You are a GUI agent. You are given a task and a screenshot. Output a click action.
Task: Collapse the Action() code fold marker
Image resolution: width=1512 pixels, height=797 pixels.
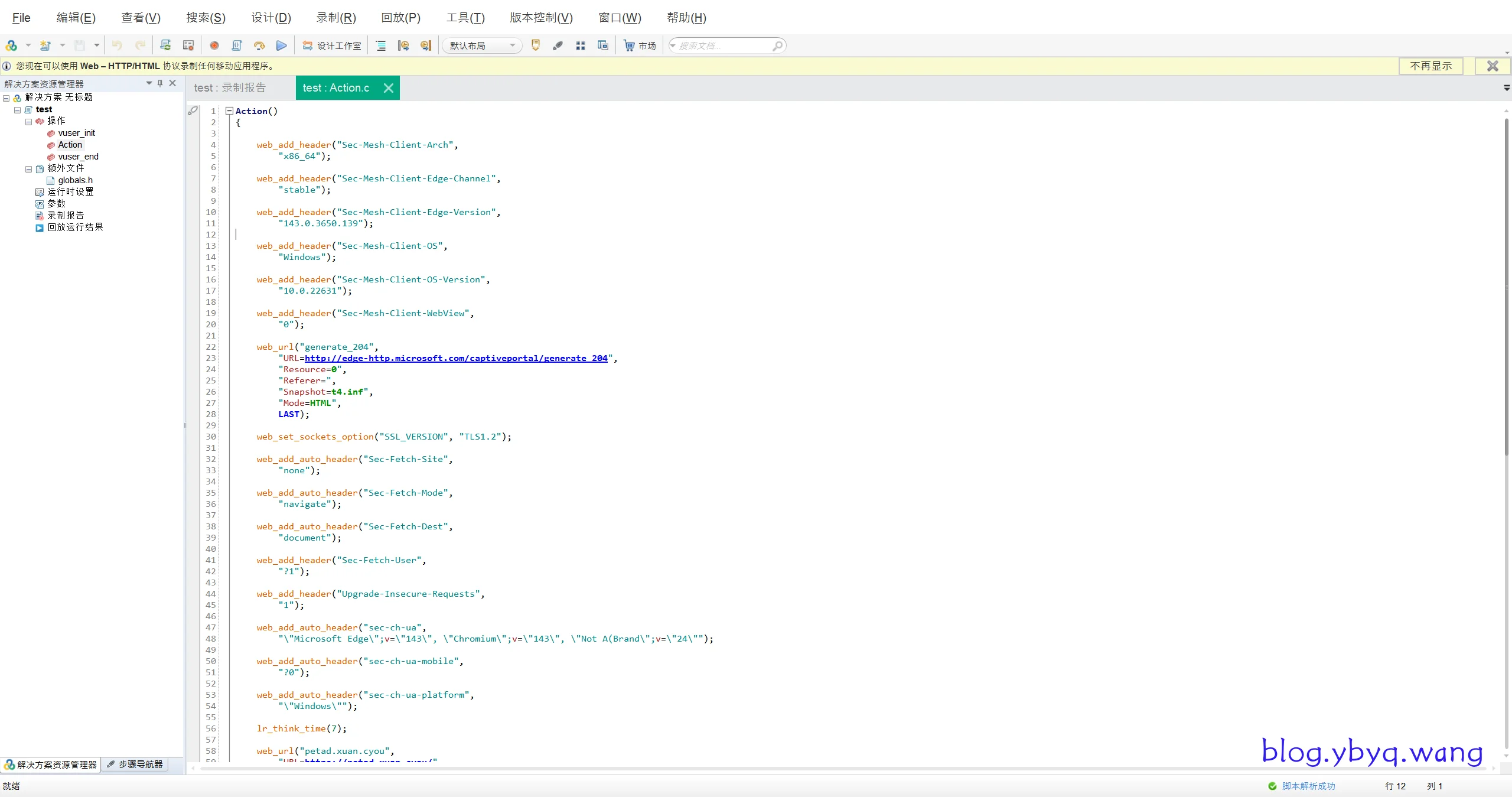coord(229,110)
